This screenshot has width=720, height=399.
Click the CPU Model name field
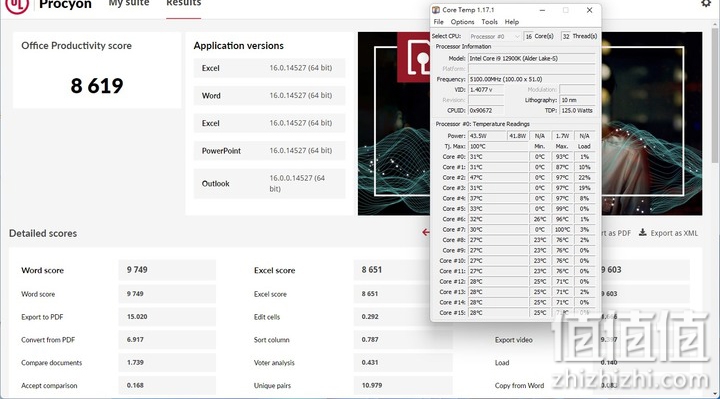pos(531,58)
